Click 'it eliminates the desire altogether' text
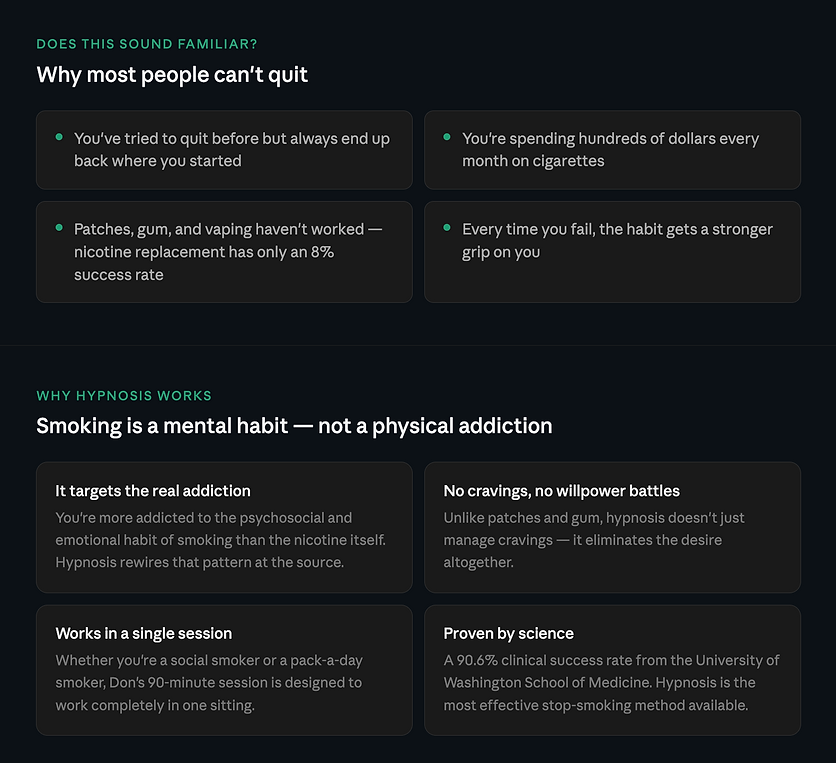Viewport: 836px width, 763px height. point(583,551)
